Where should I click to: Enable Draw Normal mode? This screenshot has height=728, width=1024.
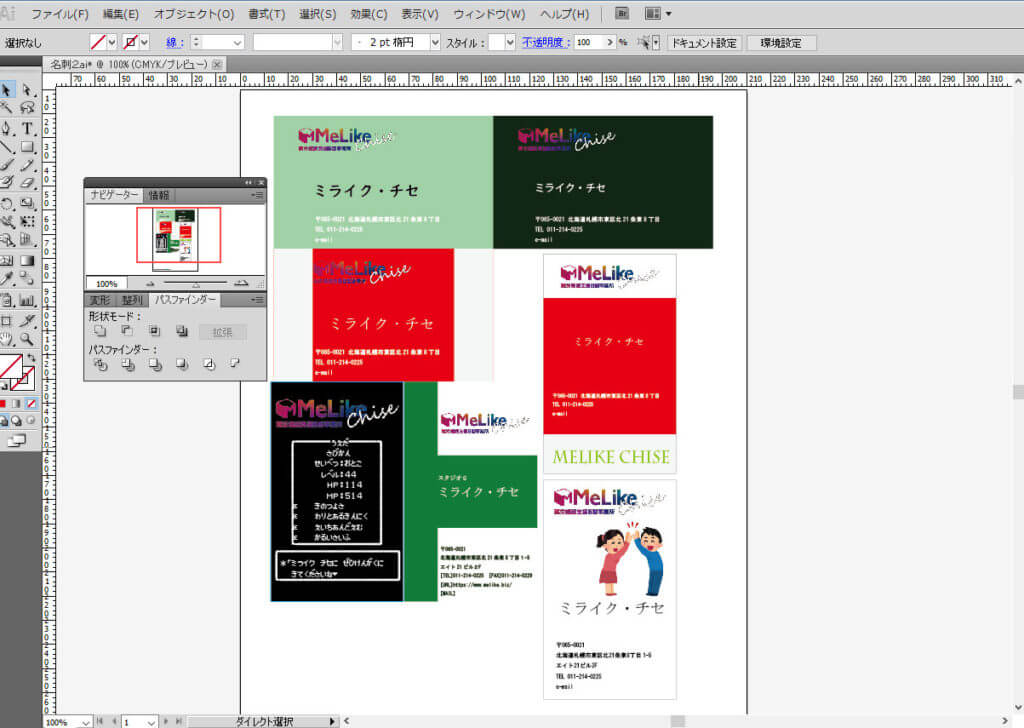click(3, 420)
